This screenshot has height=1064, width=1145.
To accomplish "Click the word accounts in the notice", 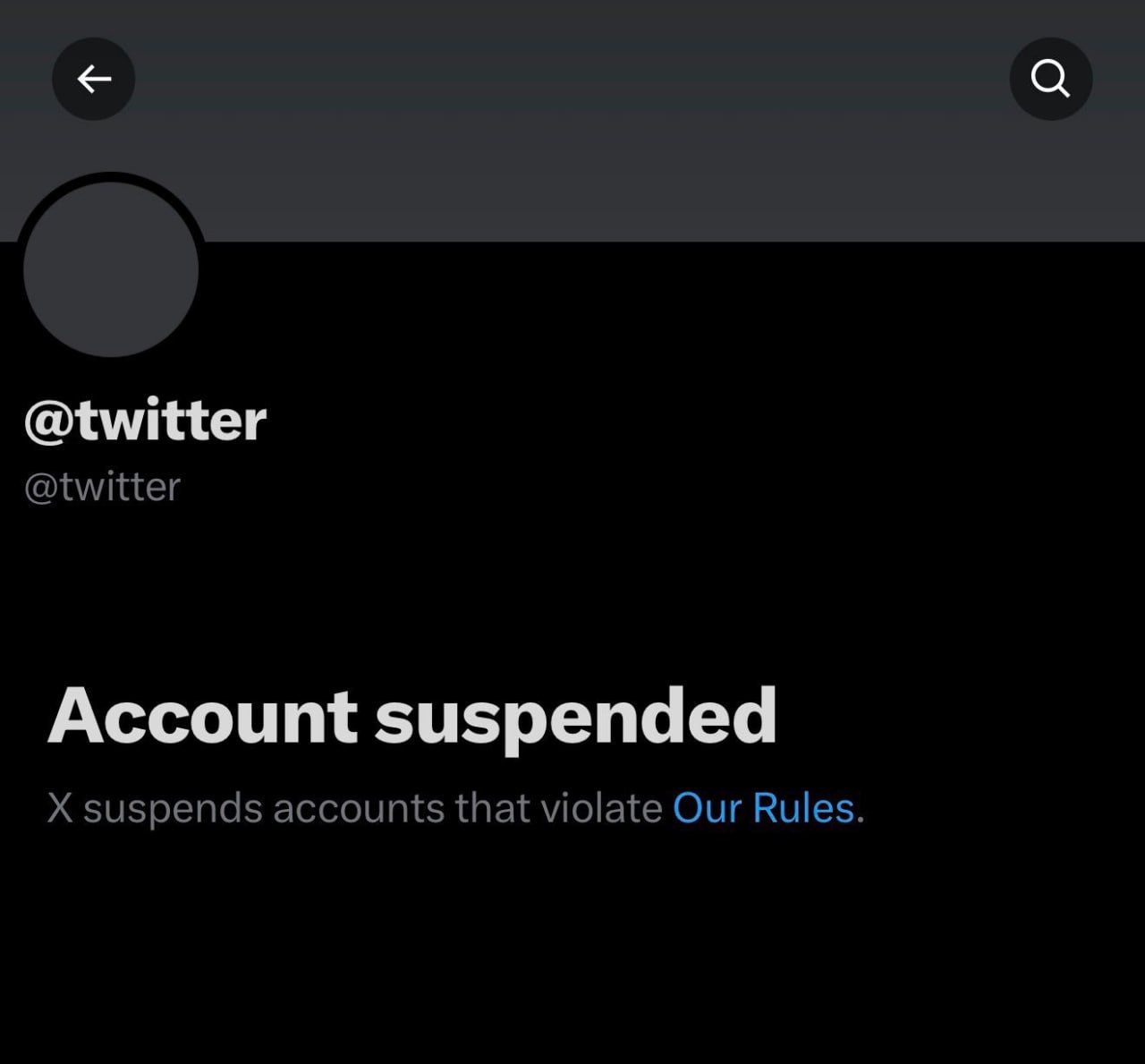I will pos(359,808).
